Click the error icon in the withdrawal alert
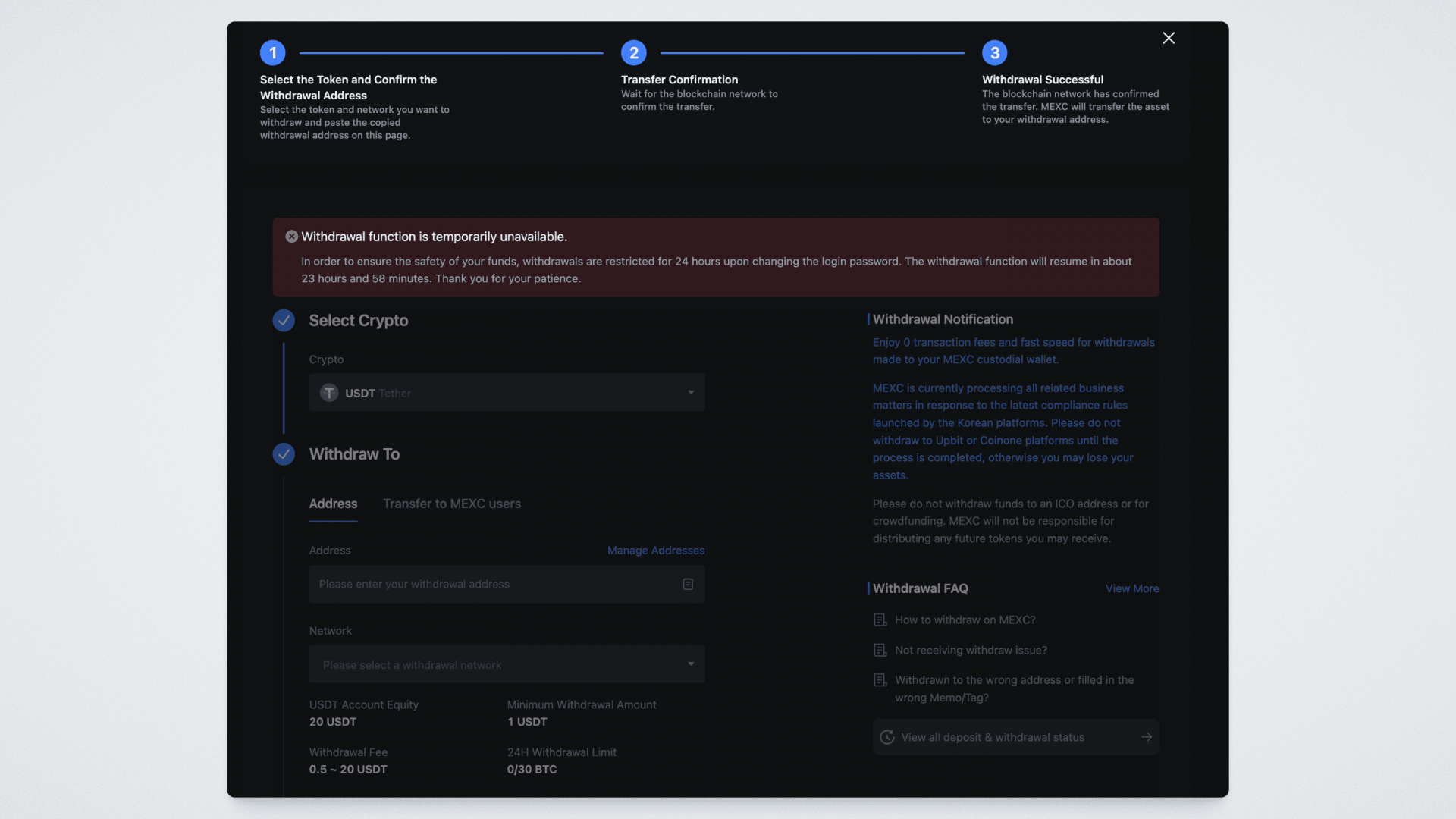 [291, 237]
